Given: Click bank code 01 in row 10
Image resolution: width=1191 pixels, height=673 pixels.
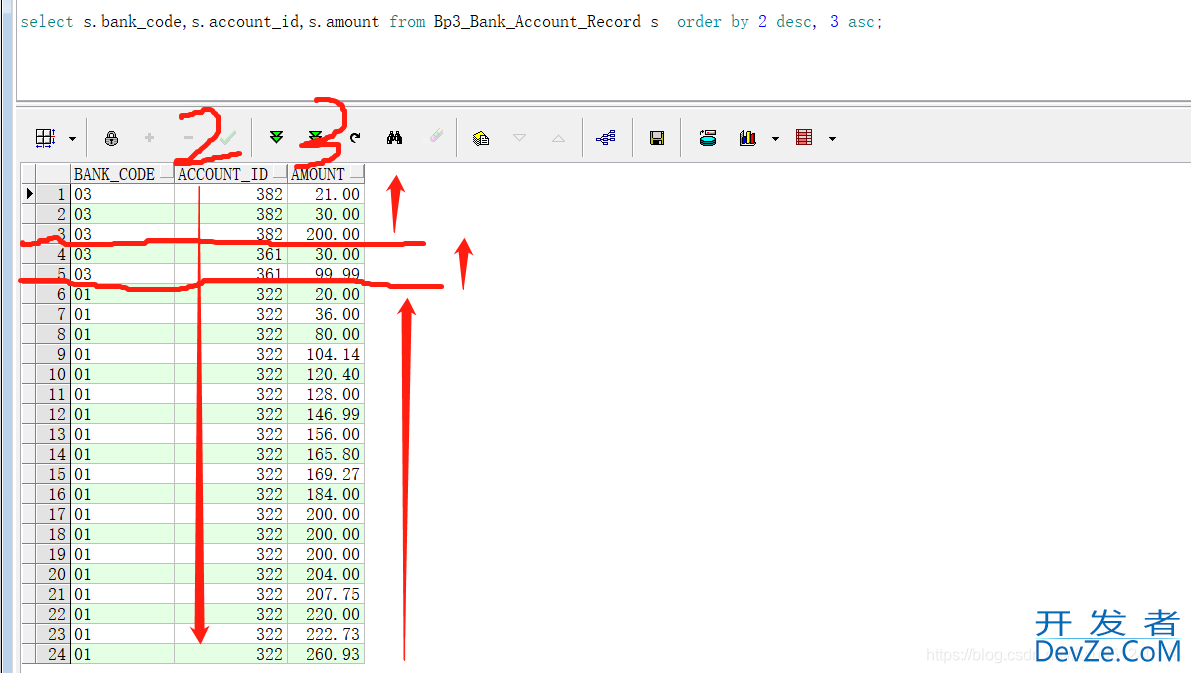Looking at the screenshot, I should point(122,374).
